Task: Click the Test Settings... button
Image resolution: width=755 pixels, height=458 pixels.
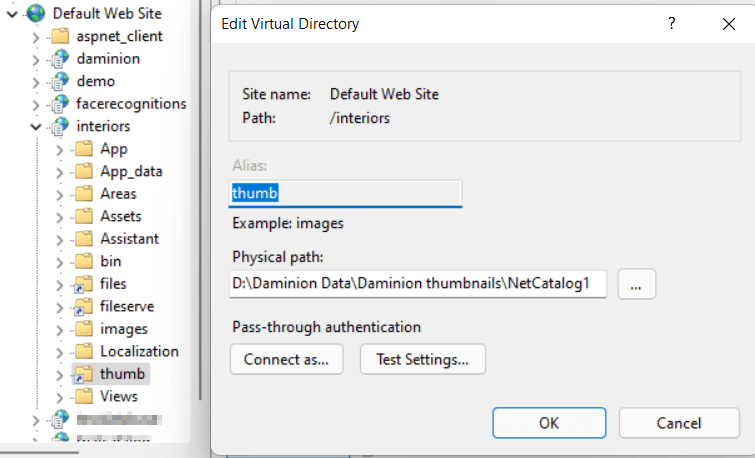Action: click(422, 359)
